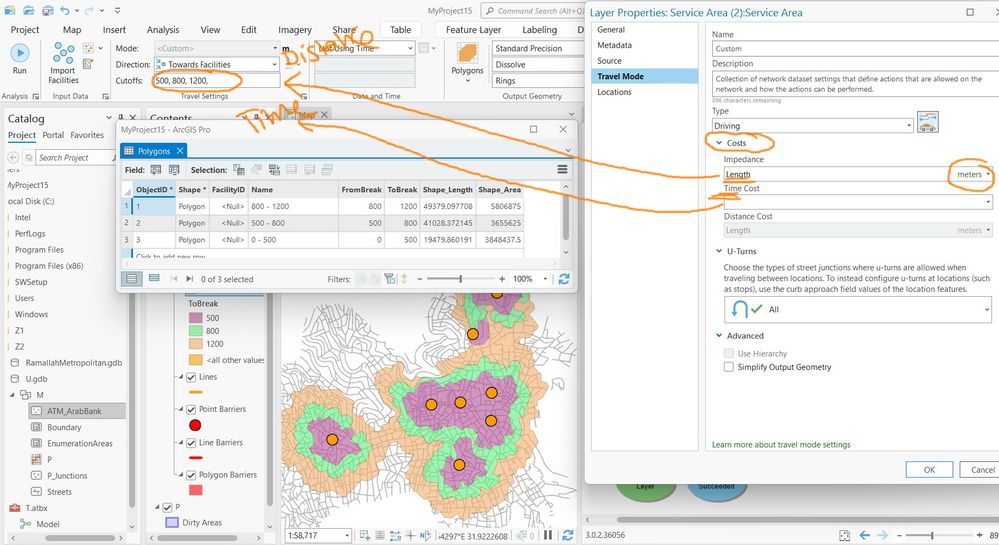Toggle the Lines layer checkbox
Image resolution: width=999 pixels, height=545 pixels.
click(x=190, y=377)
